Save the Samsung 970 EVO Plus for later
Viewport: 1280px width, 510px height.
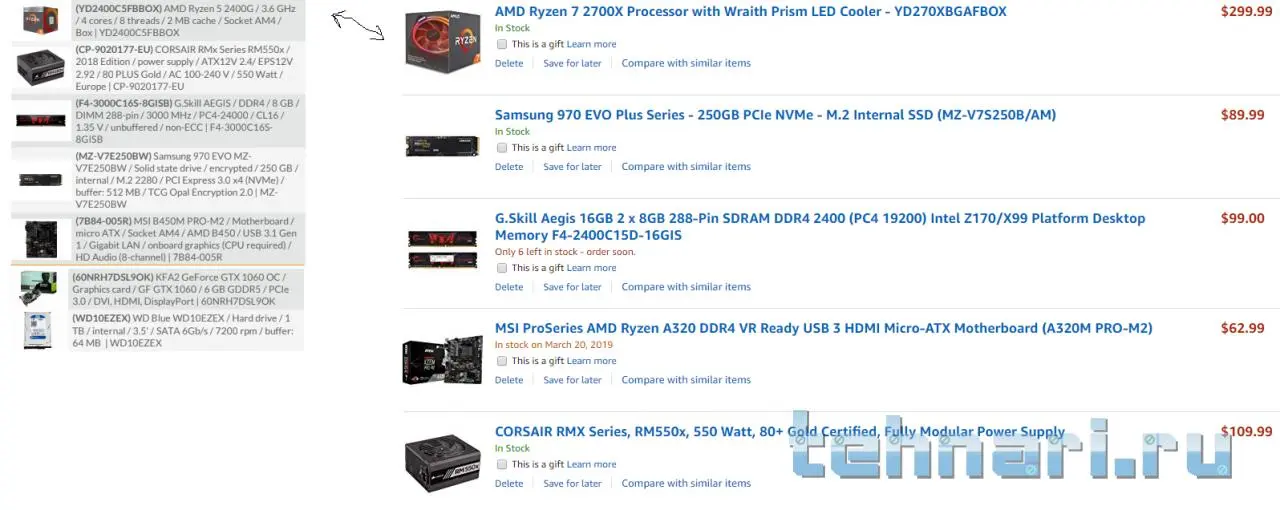pyautogui.click(x=572, y=167)
